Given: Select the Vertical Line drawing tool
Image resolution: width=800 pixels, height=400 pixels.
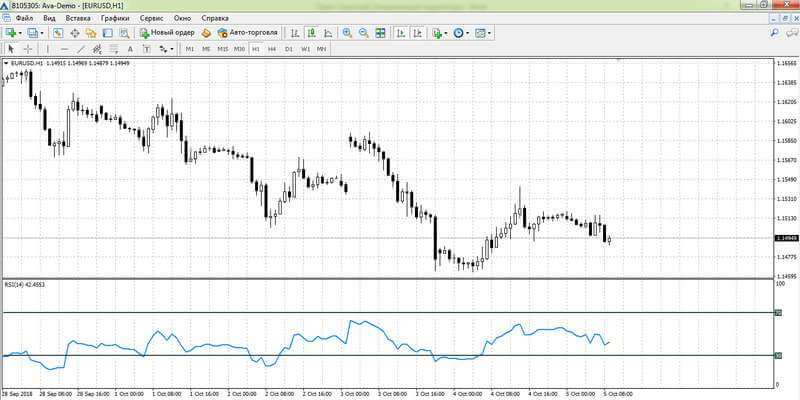Looking at the screenshot, I should (47, 49).
